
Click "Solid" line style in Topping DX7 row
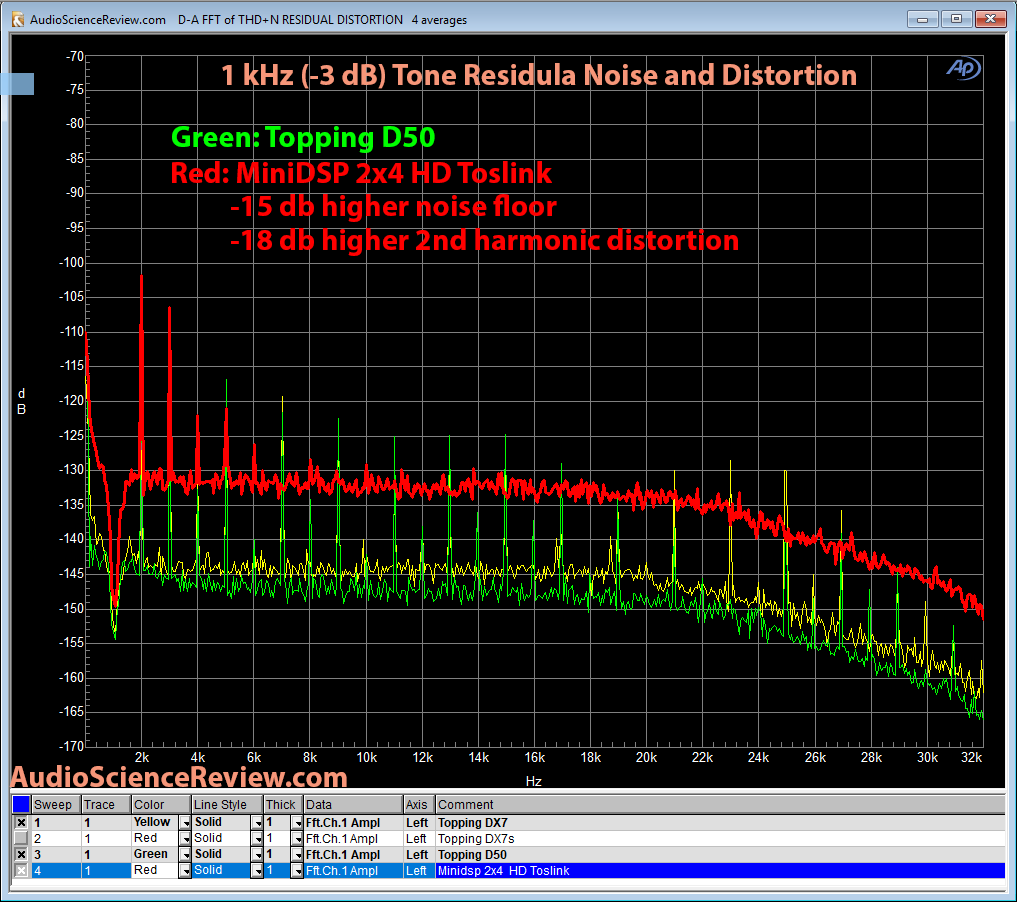(x=221, y=822)
